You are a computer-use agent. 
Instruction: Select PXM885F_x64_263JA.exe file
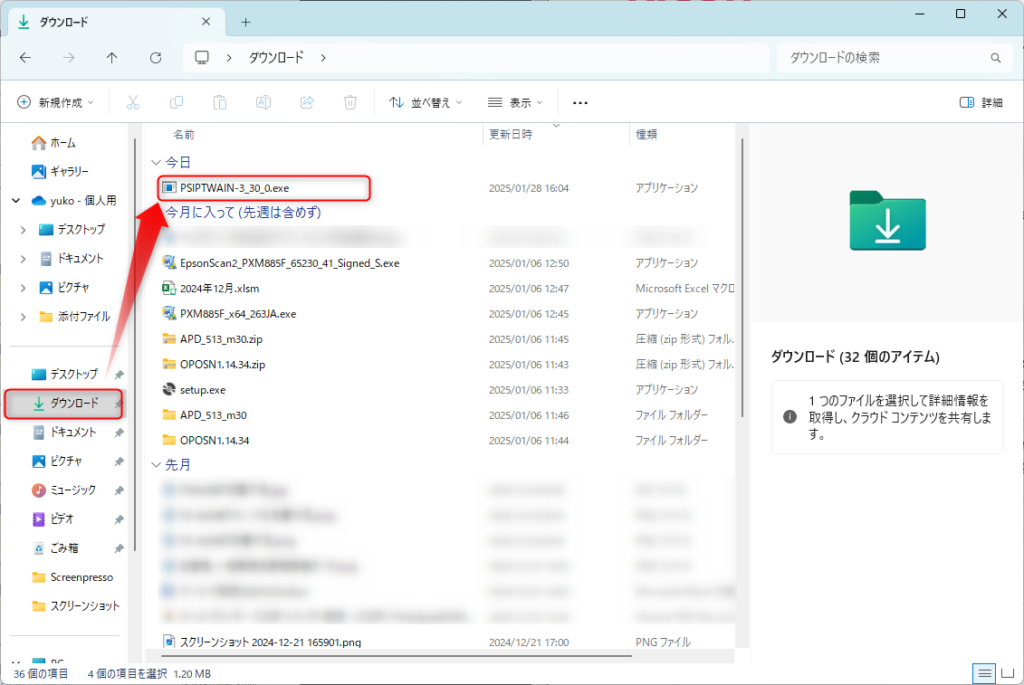(238, 314)
